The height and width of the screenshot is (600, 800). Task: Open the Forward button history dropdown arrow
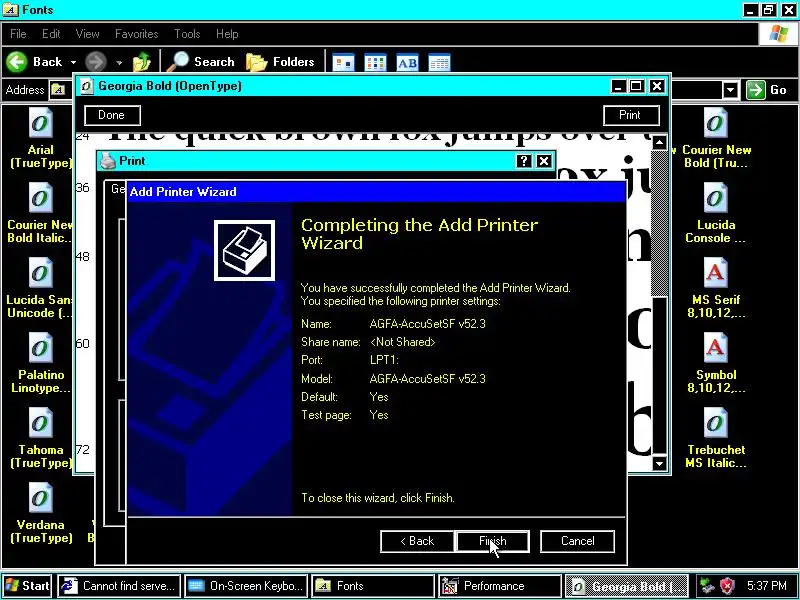tap(119, 62)
